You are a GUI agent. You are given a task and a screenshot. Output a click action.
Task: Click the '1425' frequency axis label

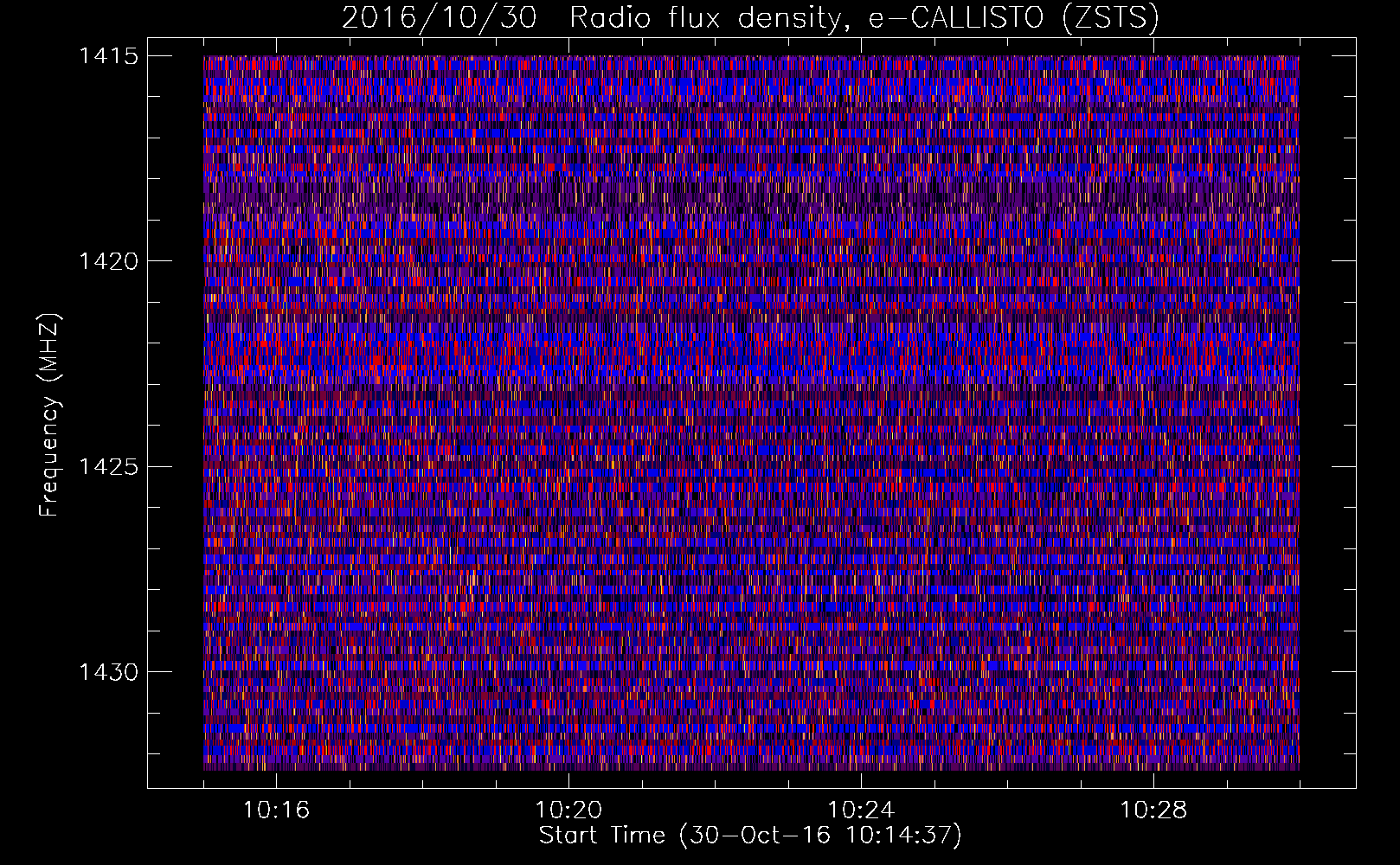(108, 467)
